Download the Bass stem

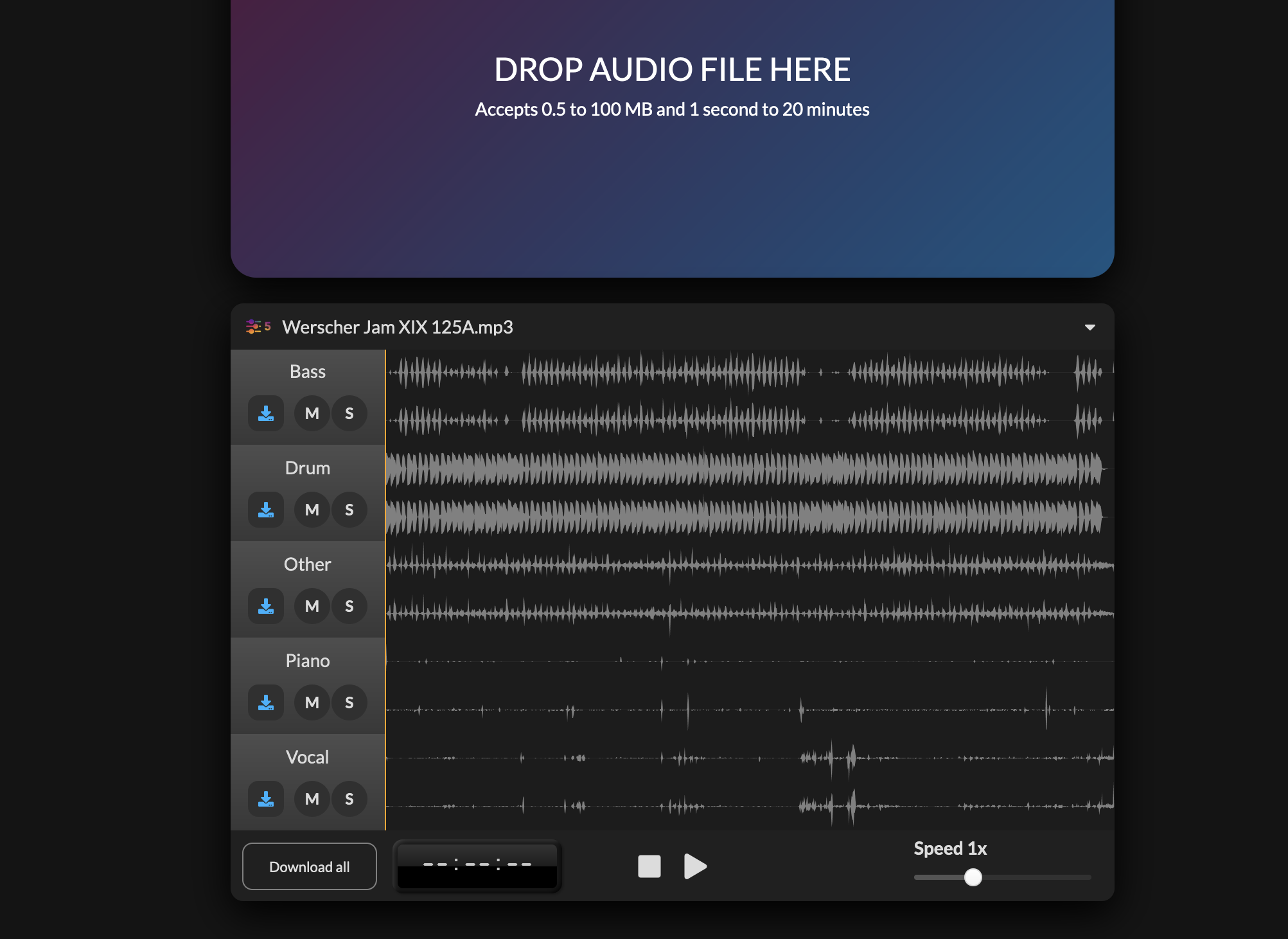[x=266, y=413]
